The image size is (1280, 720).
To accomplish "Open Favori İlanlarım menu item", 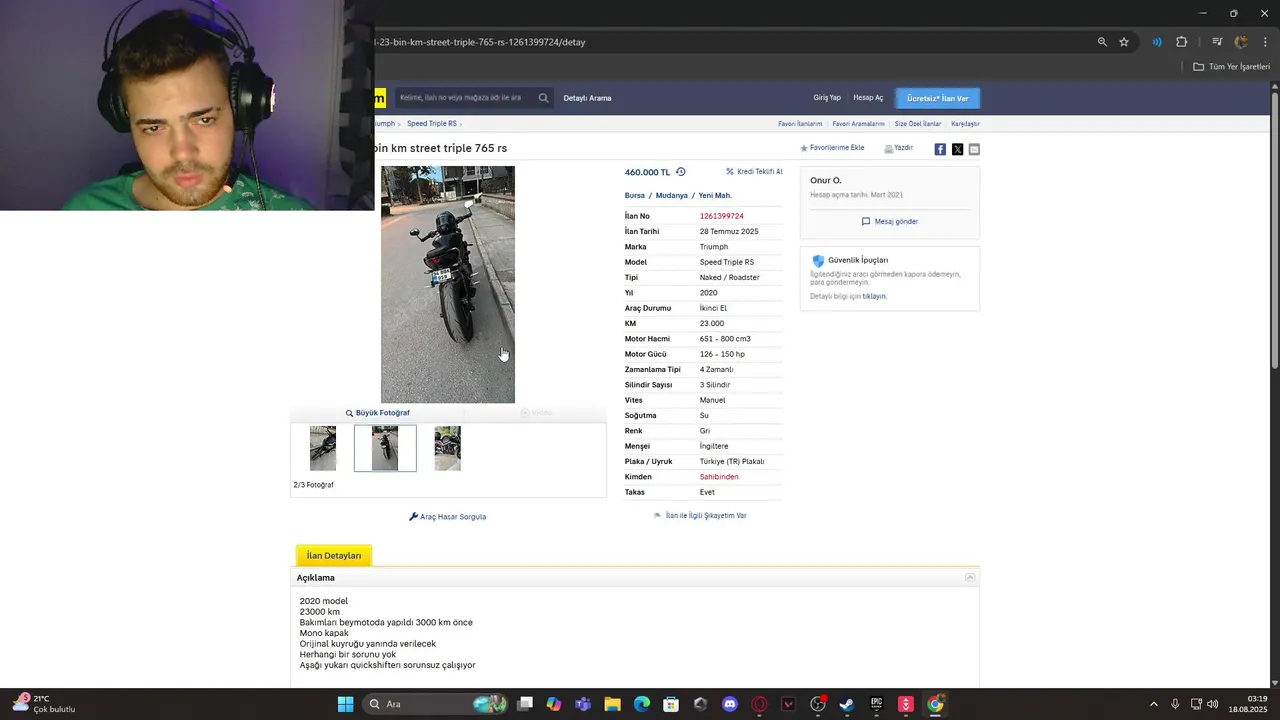I will tap(800, 124).
